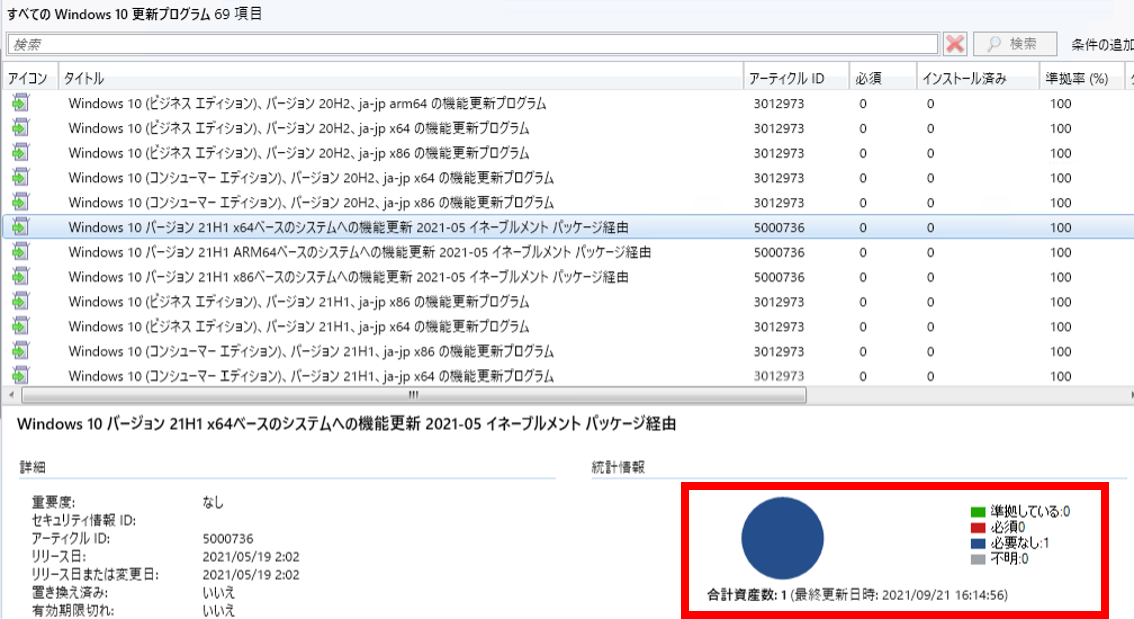Click 条件の追加 add criteria link
The image size is (1134, 619).
coord(1101,45)
